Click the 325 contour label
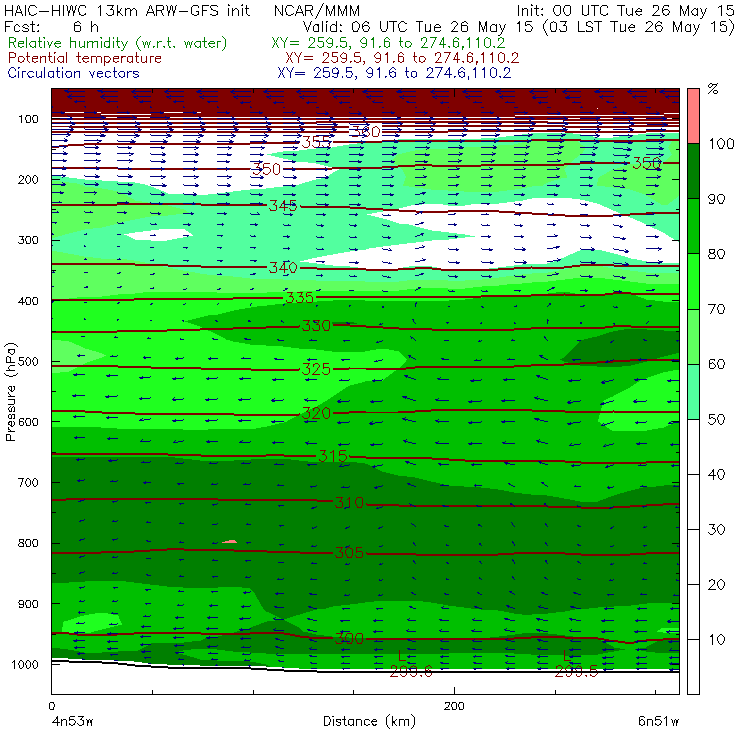This screenshot has width=740, height=740. pyautogui.click(x=316, y=369)
